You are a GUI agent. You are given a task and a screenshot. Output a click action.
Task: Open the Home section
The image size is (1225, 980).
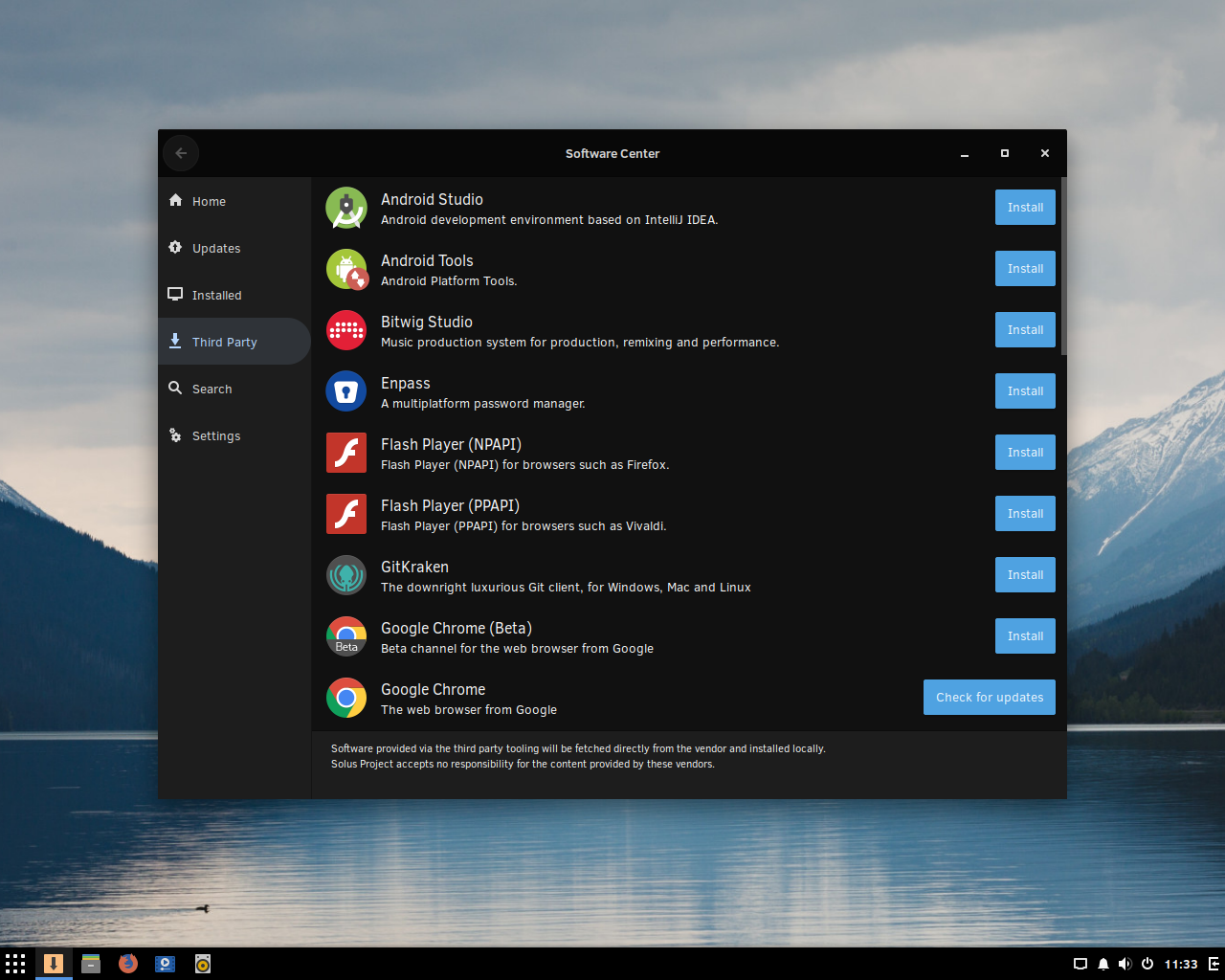[234, 201]
